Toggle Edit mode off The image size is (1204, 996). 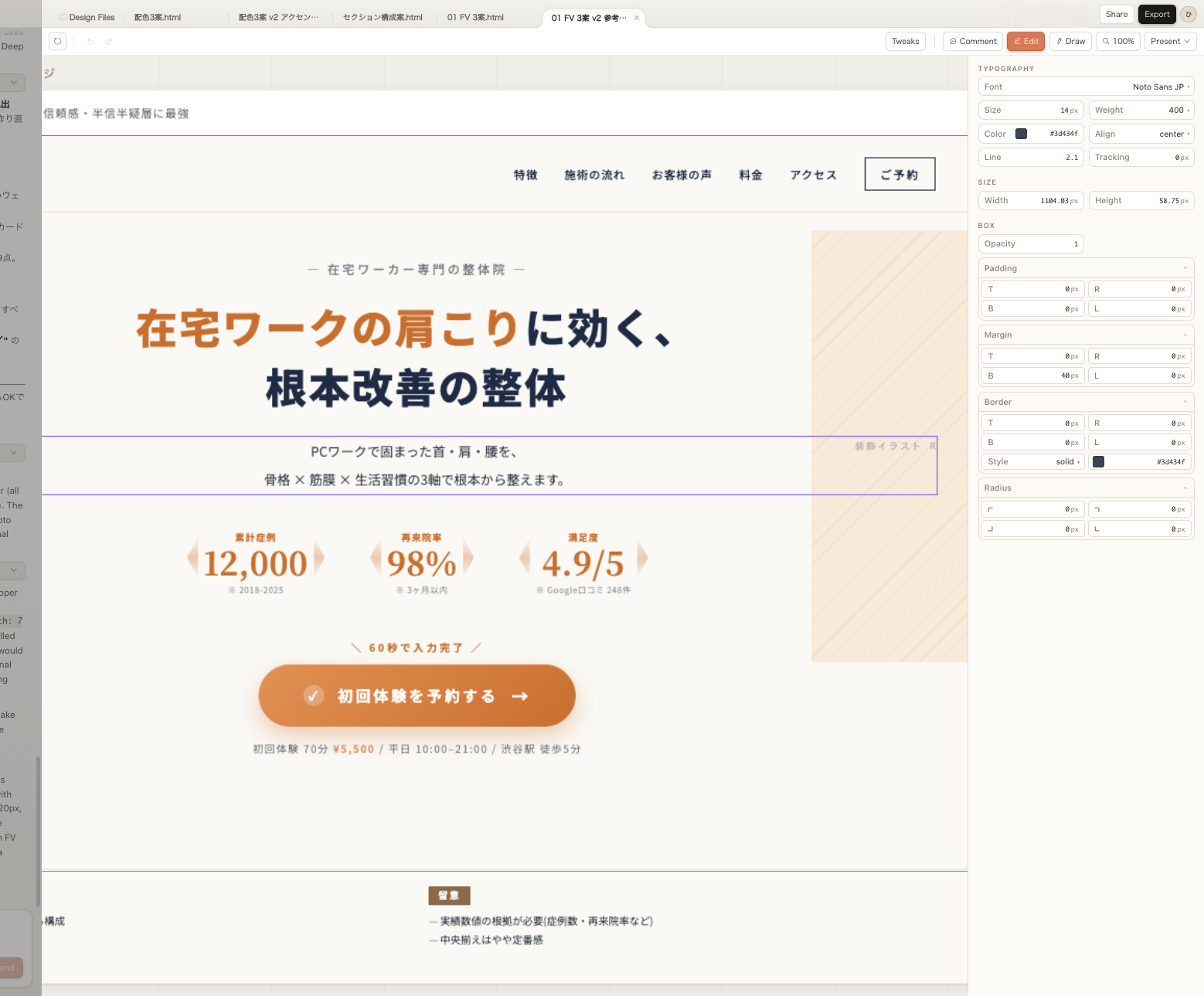1025,41
